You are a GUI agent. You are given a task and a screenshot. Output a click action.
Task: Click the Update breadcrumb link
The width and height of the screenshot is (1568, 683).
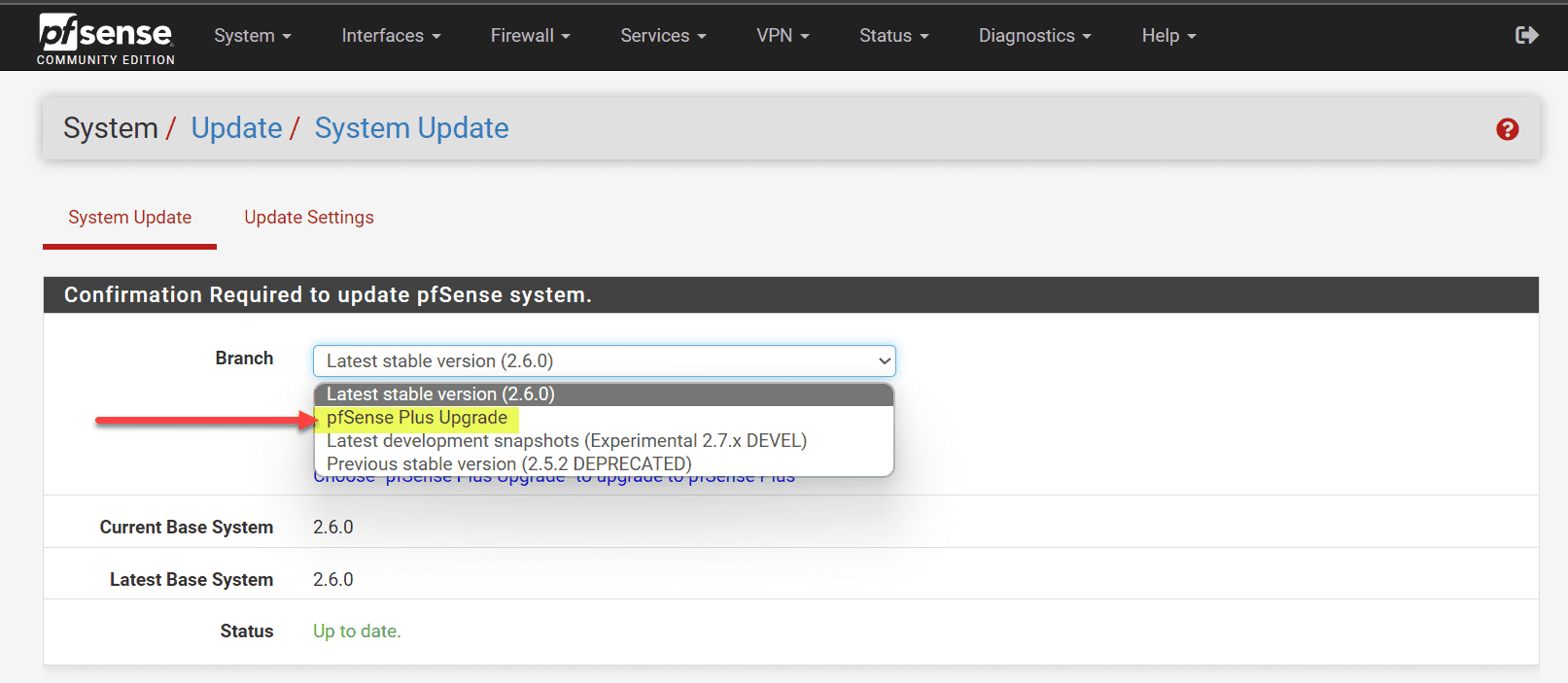[x=236, y=128]
